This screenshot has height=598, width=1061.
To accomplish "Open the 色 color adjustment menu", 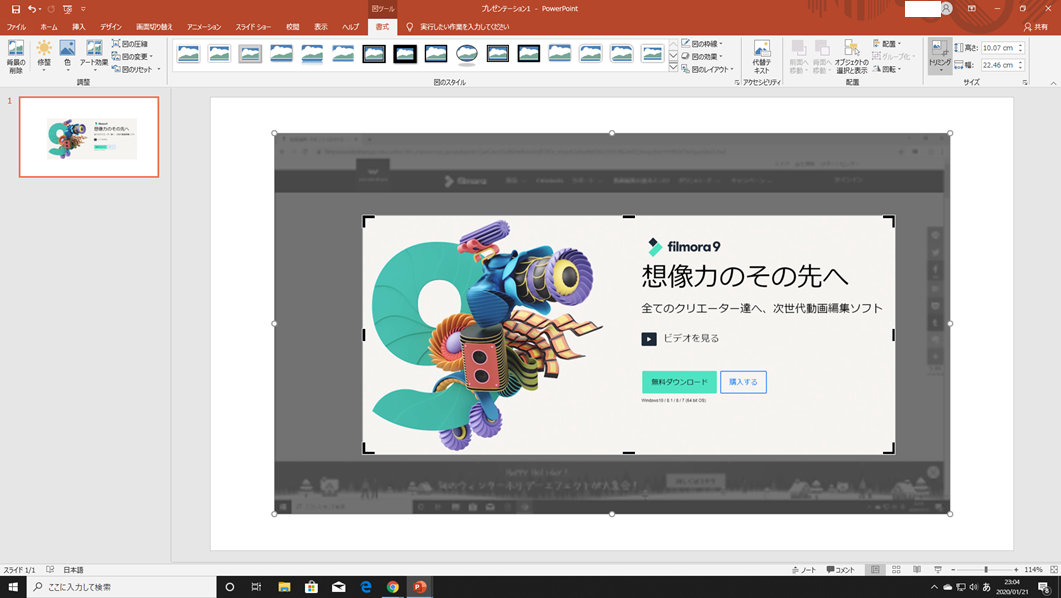I will tap(67, 56).
